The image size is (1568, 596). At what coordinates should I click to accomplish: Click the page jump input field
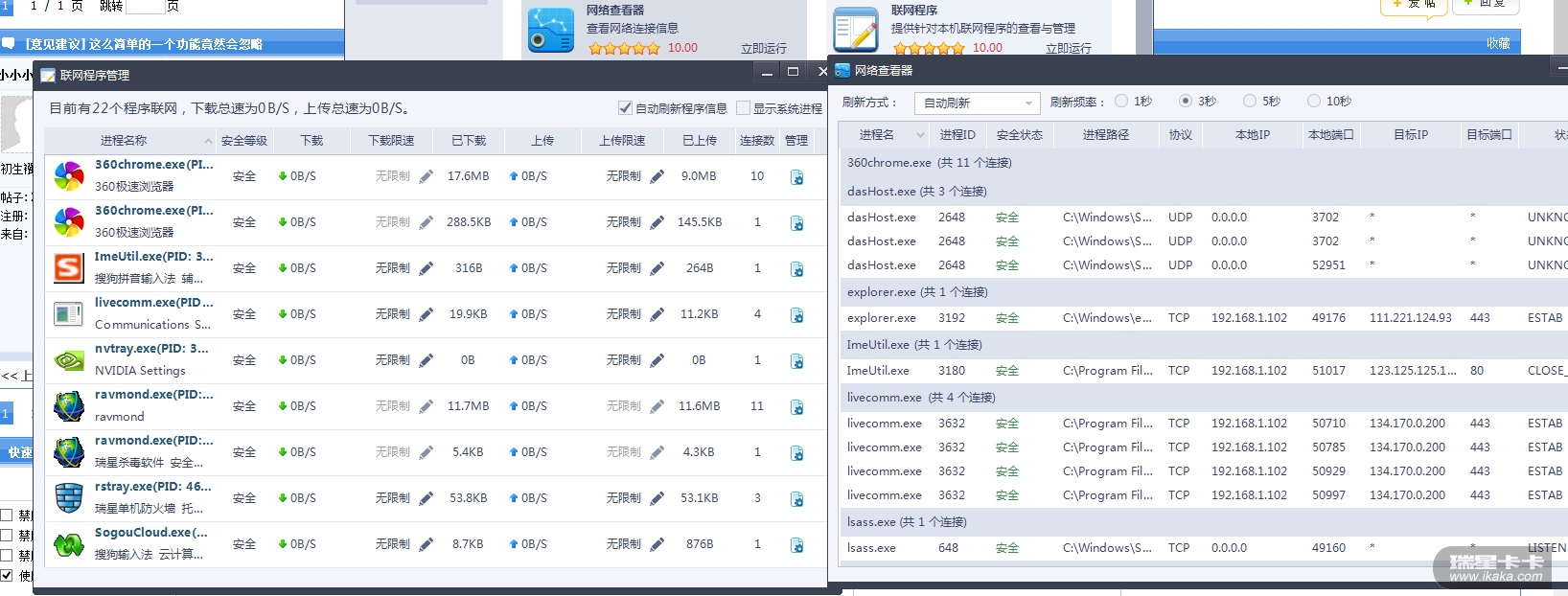tap(146, 7)
